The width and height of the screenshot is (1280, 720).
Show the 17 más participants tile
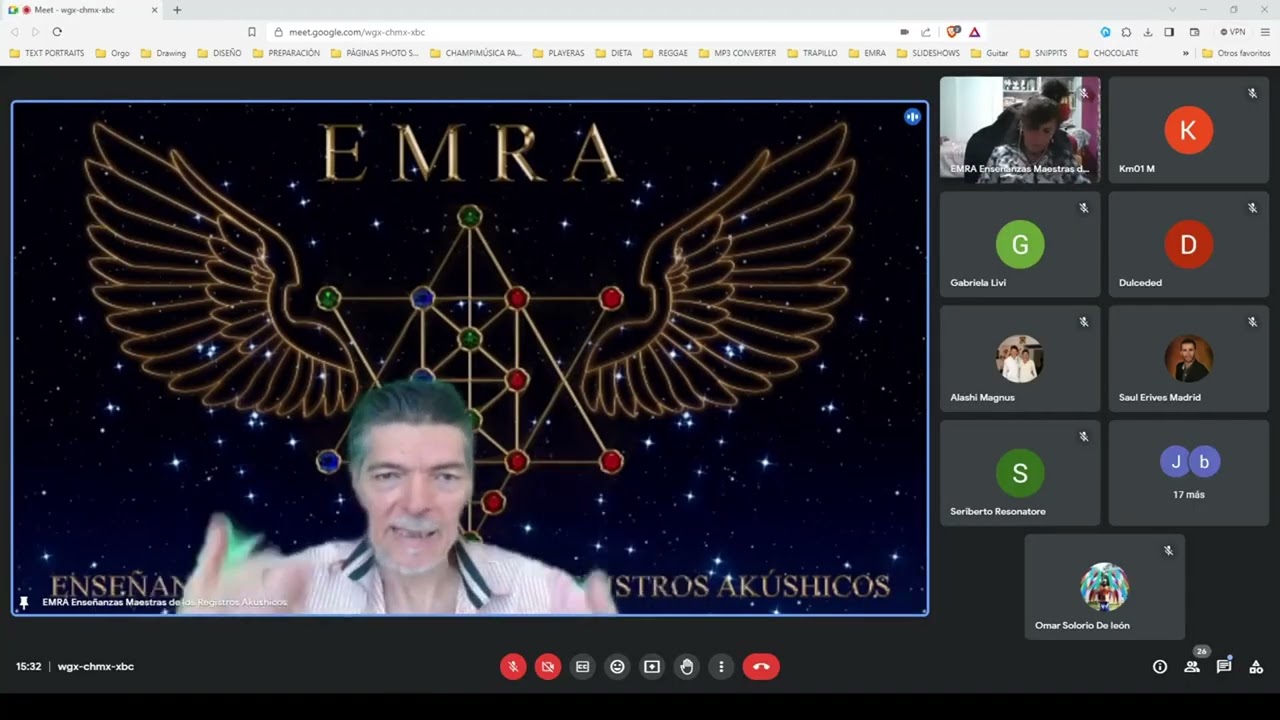tap(1189, 473)
